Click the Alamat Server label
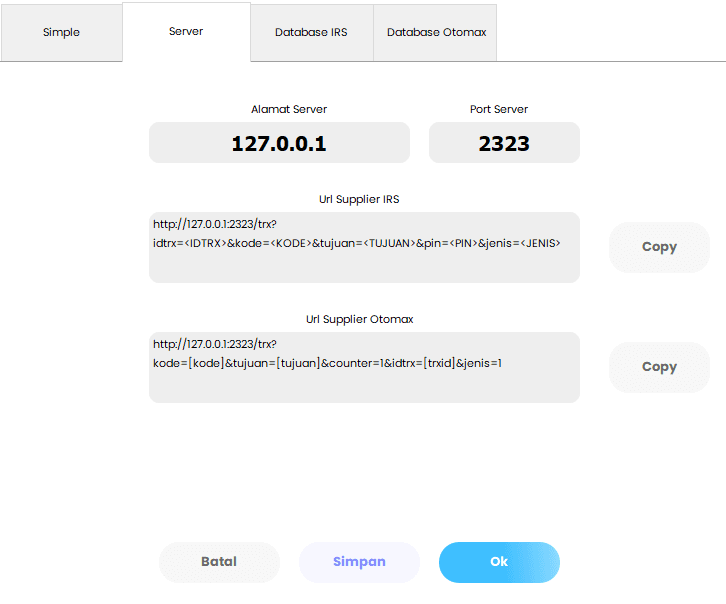The width and height of the screenshot is (726, 604). 289,109
